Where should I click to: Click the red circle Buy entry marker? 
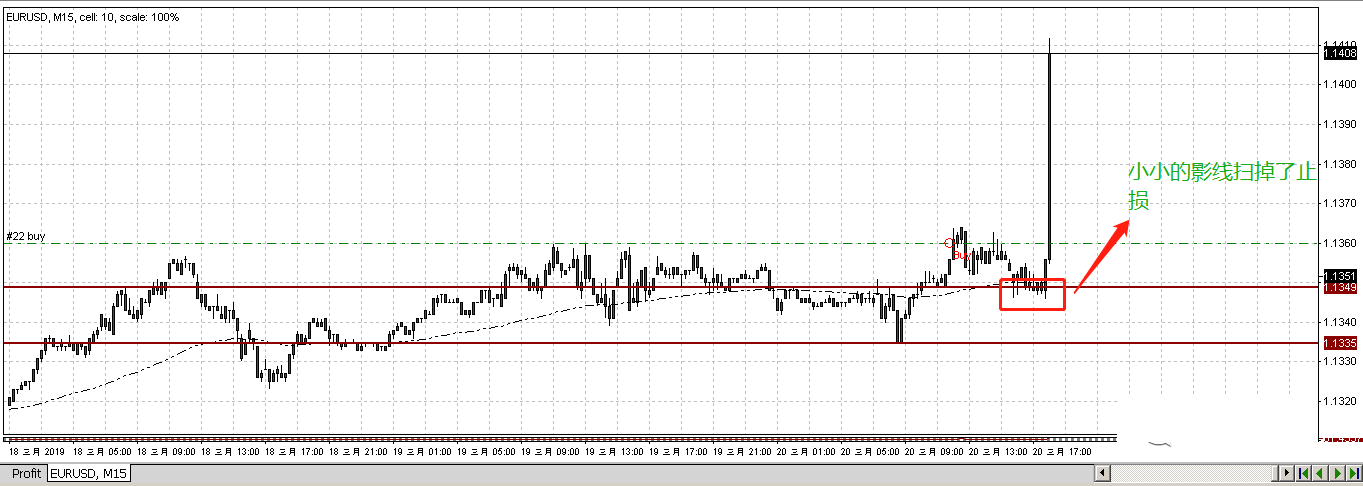949,243
